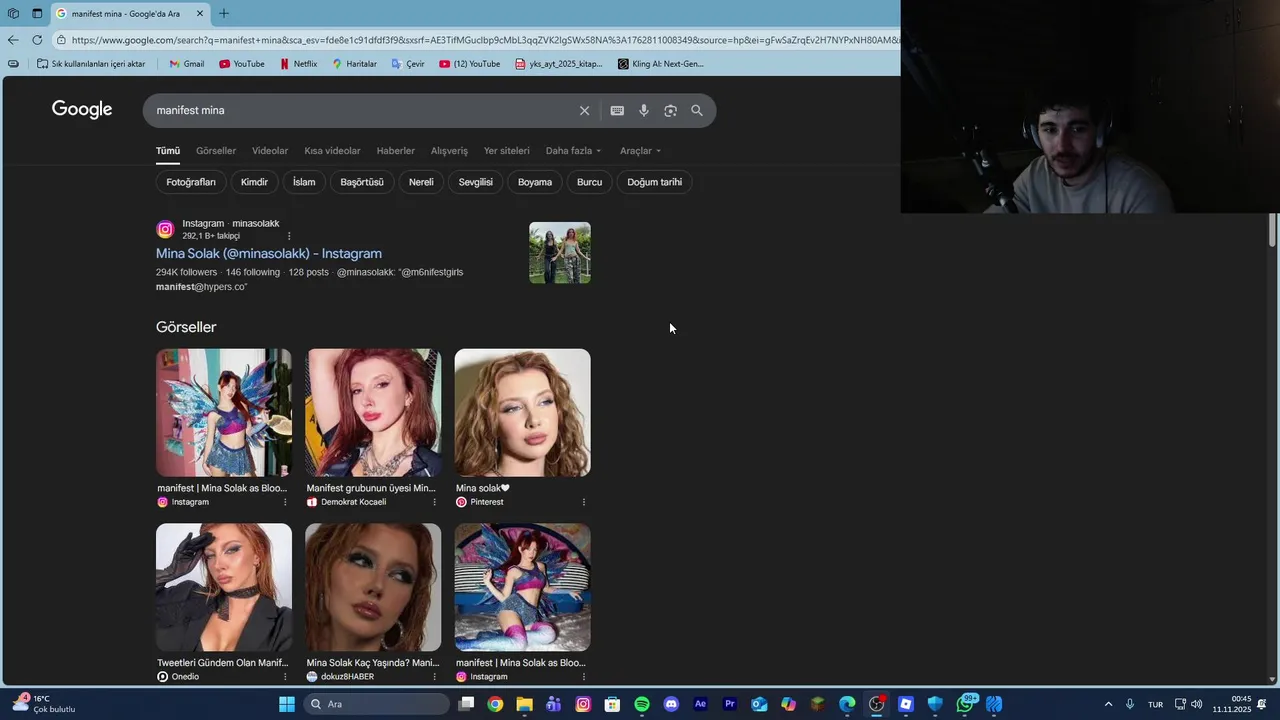Expand the 'Araçlar' tools dropdown
This screenshot has width=1280, height=720.
(x=640, y=151)
